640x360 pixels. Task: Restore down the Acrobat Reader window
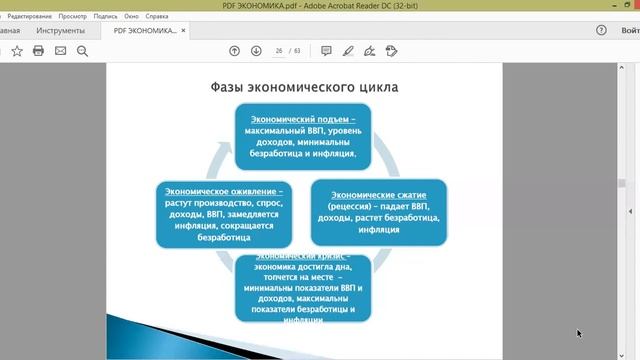coord(627,5)
